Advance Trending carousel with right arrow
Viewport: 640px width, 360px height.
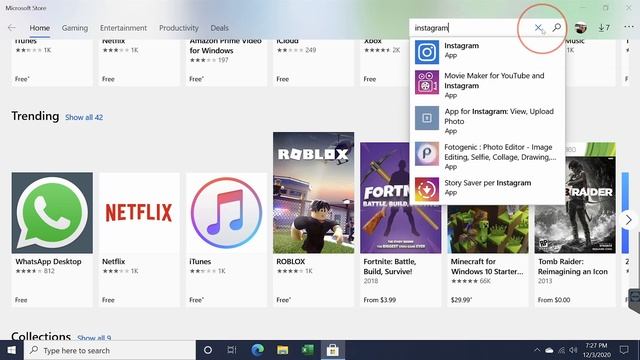point(629,220)
